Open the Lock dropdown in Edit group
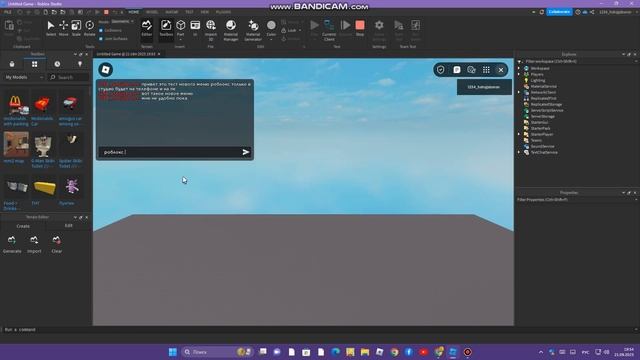The width and height of the screenshot is (640, 360). coord(291,31)
